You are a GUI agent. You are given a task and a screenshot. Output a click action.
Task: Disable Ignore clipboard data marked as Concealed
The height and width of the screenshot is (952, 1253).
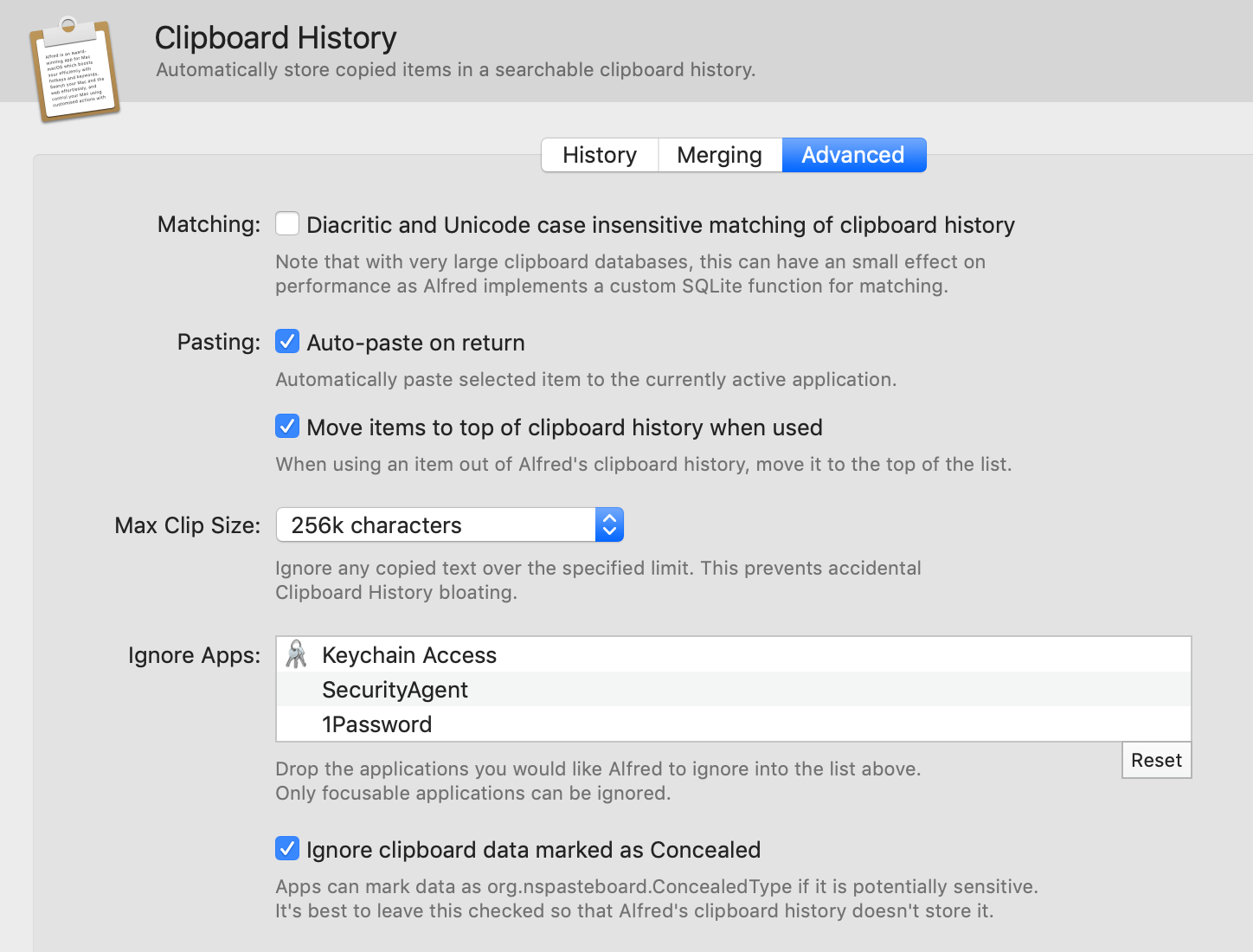(286, 848)
